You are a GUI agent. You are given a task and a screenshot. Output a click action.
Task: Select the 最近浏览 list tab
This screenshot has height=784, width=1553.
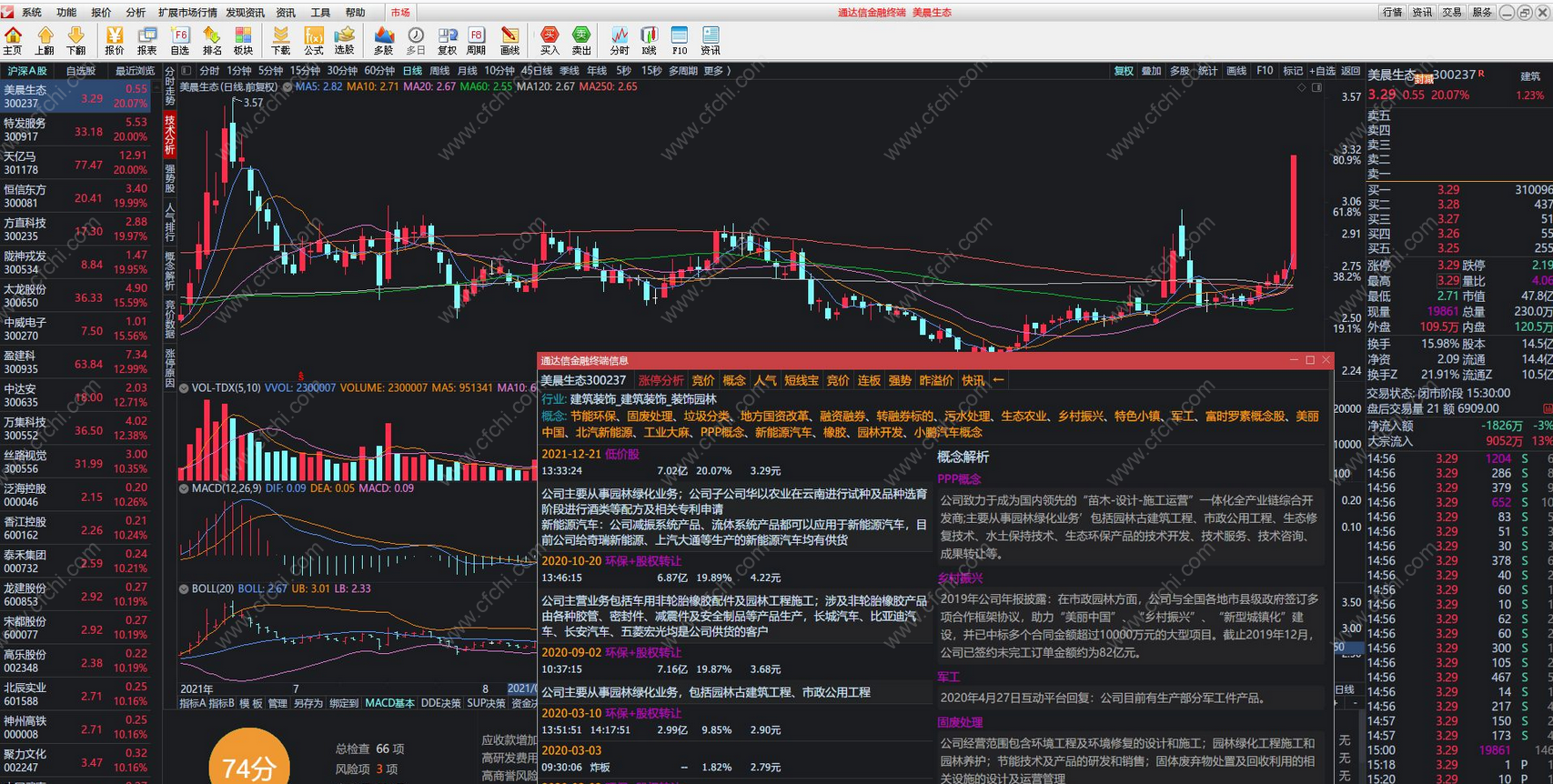[135, 70]
